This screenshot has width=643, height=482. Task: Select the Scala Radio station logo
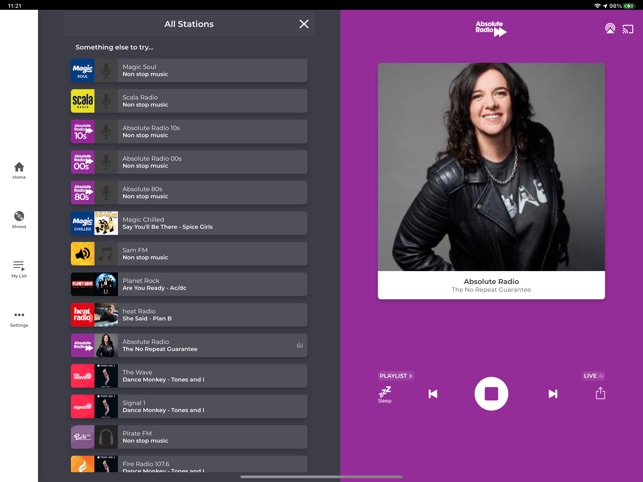point(82,101)
